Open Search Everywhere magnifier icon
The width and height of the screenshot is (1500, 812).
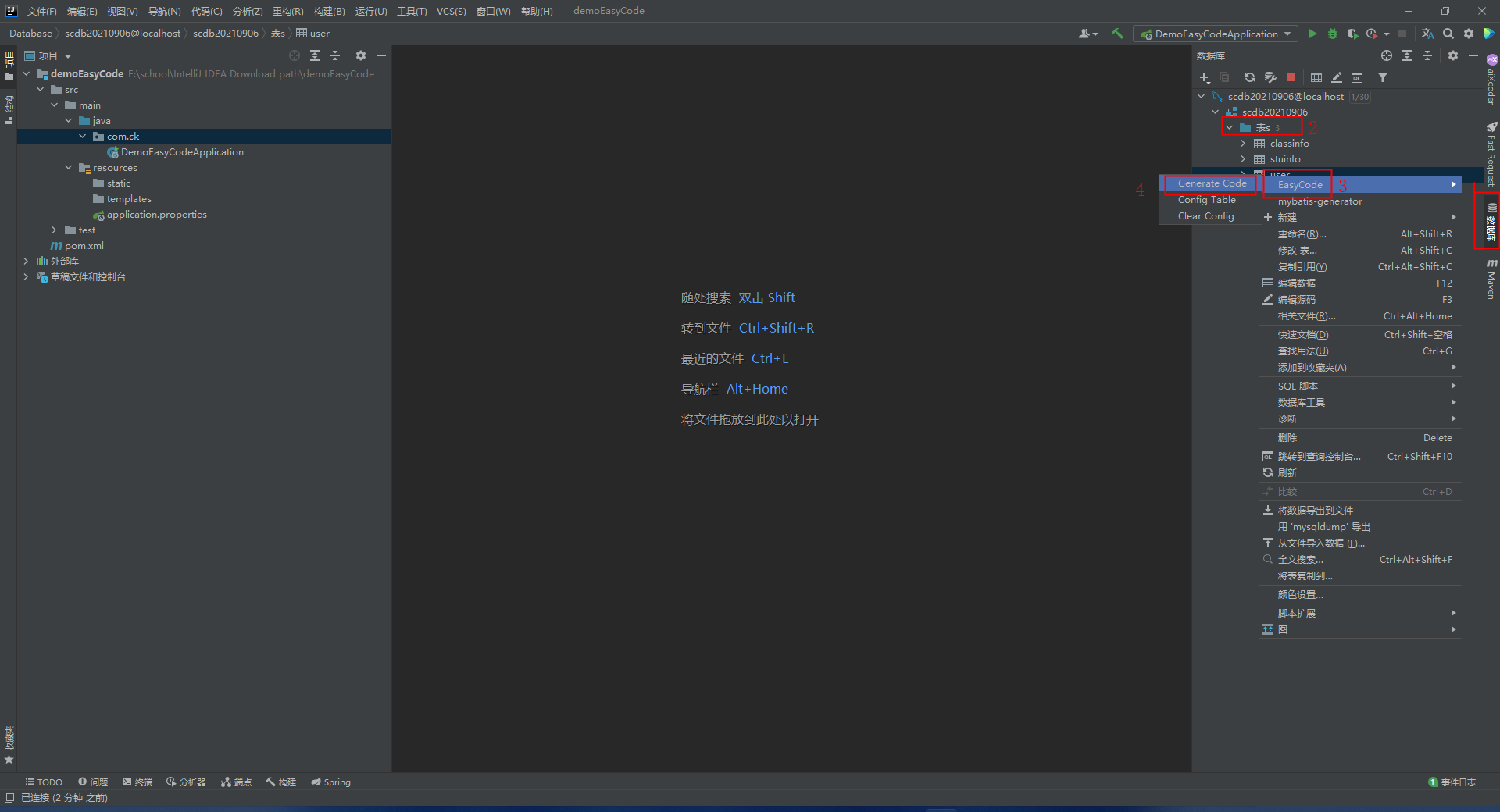click(x=1448, y=34)
